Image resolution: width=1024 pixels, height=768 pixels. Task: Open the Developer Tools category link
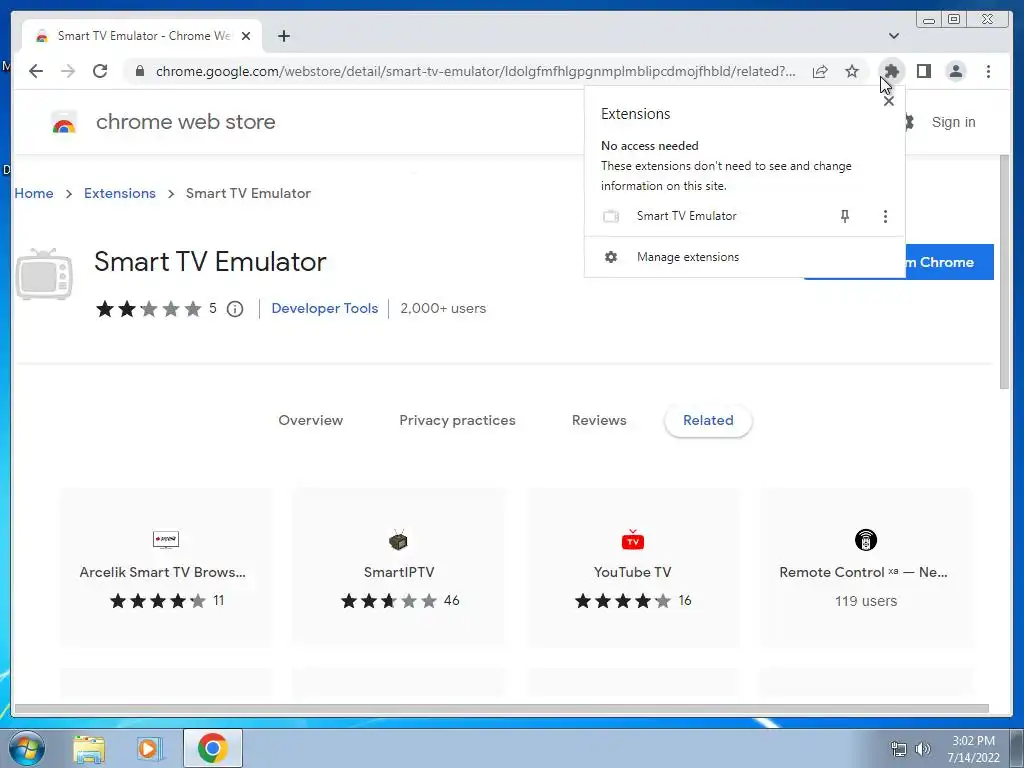click(x=325, y=308)
